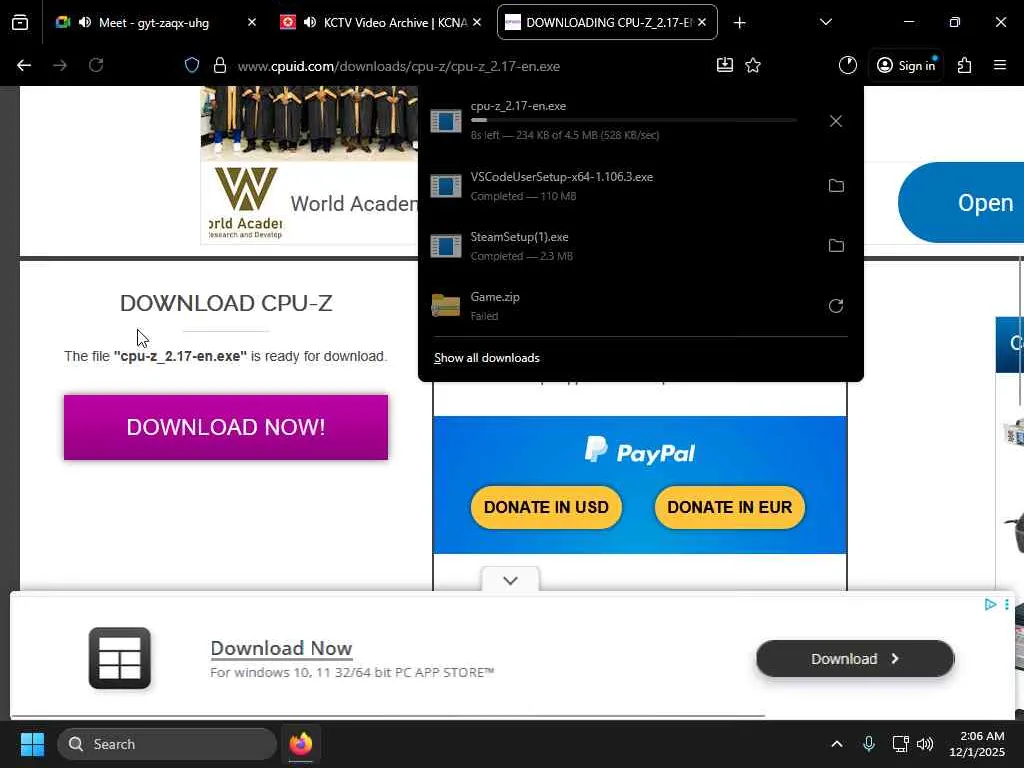The height and width of the screenshot is (768, 1024).
Task: Go forward to the next page
Action: [60, 65]
